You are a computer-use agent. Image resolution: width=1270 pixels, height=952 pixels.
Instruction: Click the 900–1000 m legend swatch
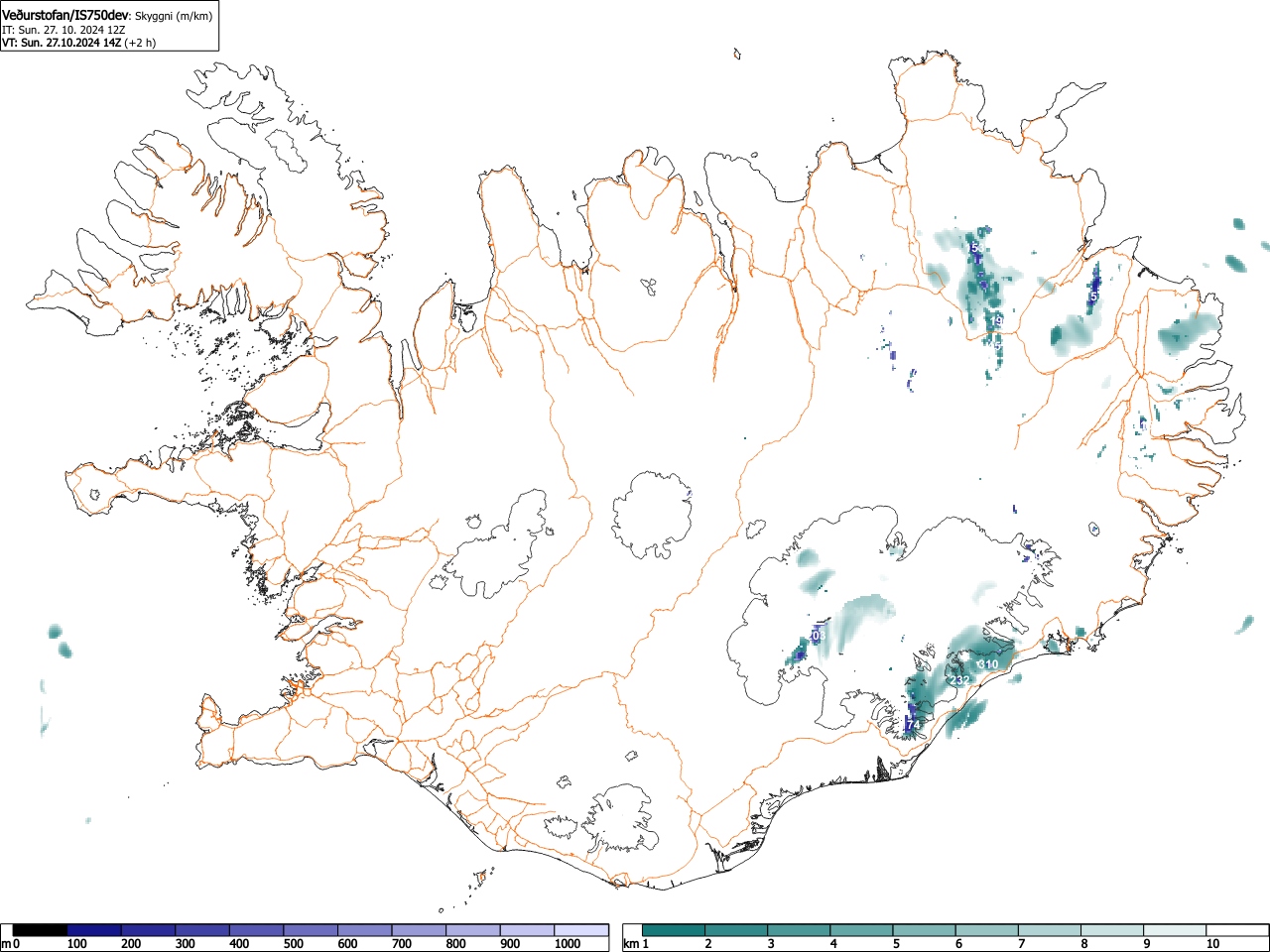pyautogui.click(x=527, y=930)
